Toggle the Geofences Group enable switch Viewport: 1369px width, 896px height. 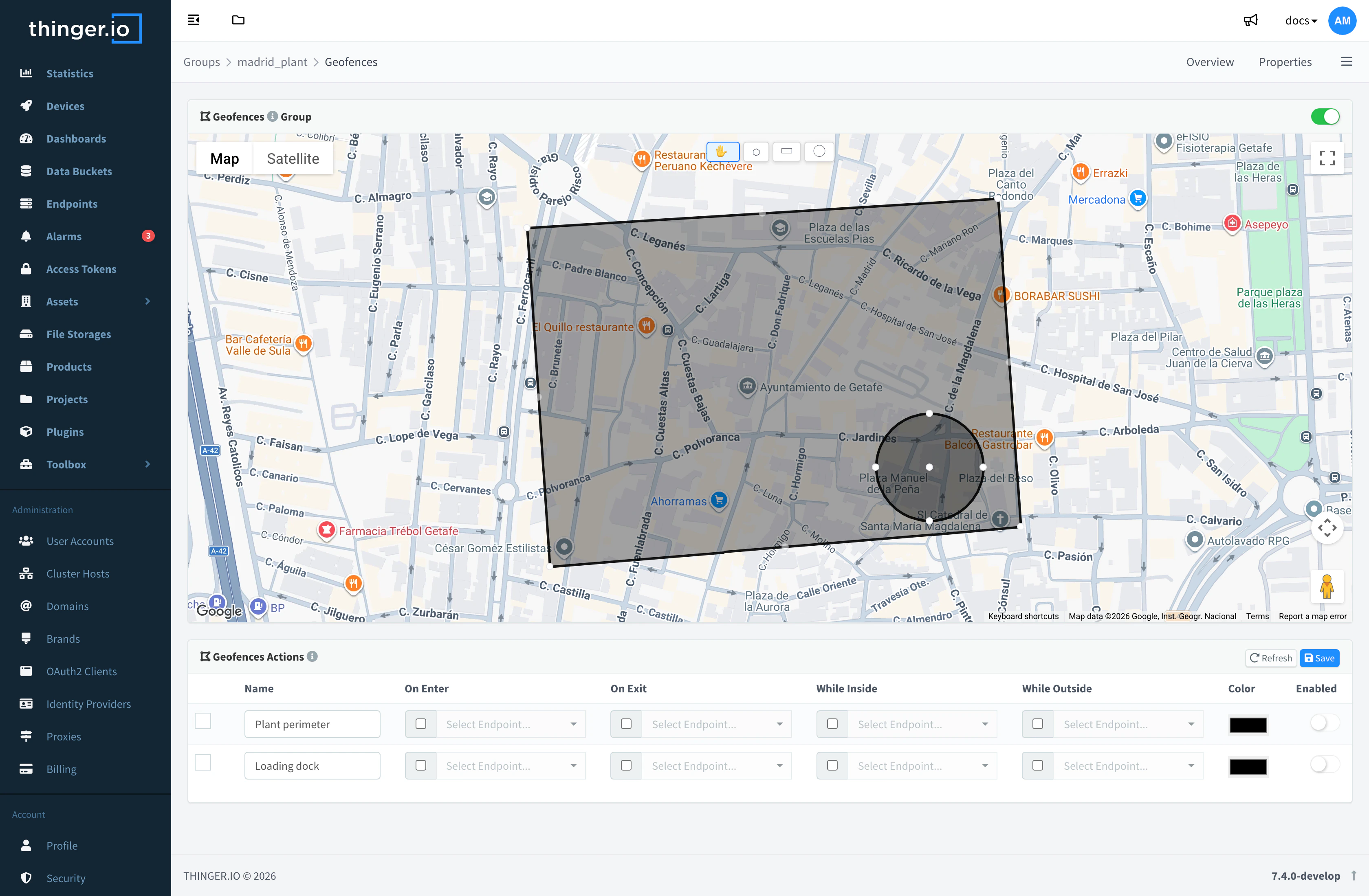click(1325, 116)
